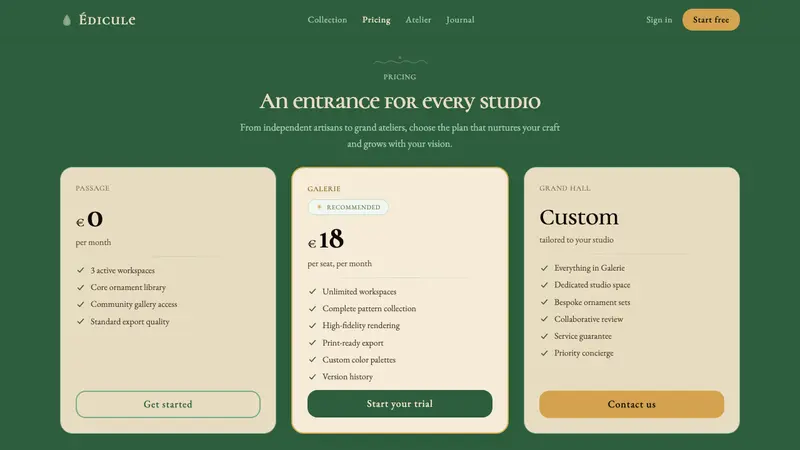Click checkmark beside Complete pattern collection

pyautogui.click(x=312, y=309)
